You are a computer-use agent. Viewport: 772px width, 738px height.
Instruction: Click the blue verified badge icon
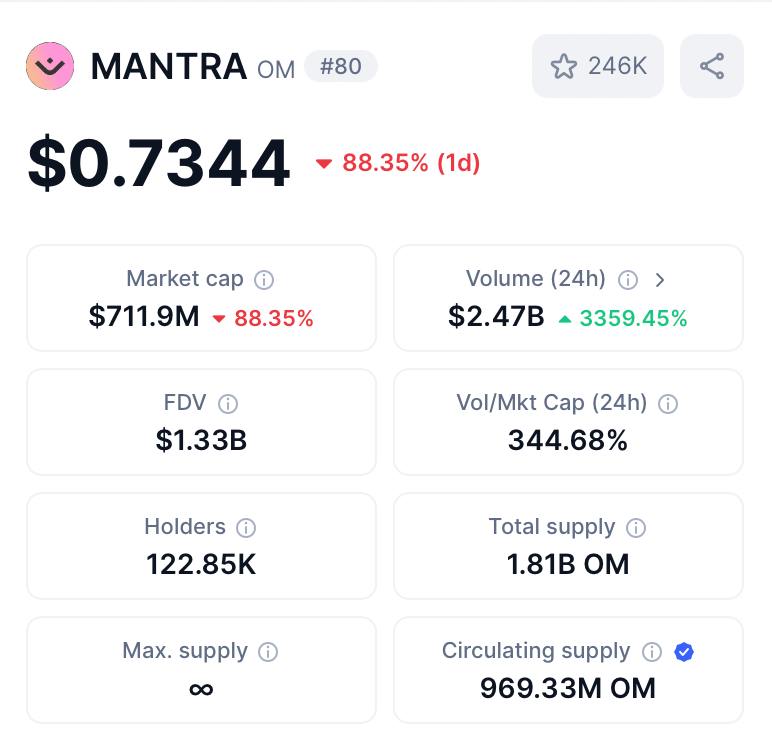tap(684, 652)
